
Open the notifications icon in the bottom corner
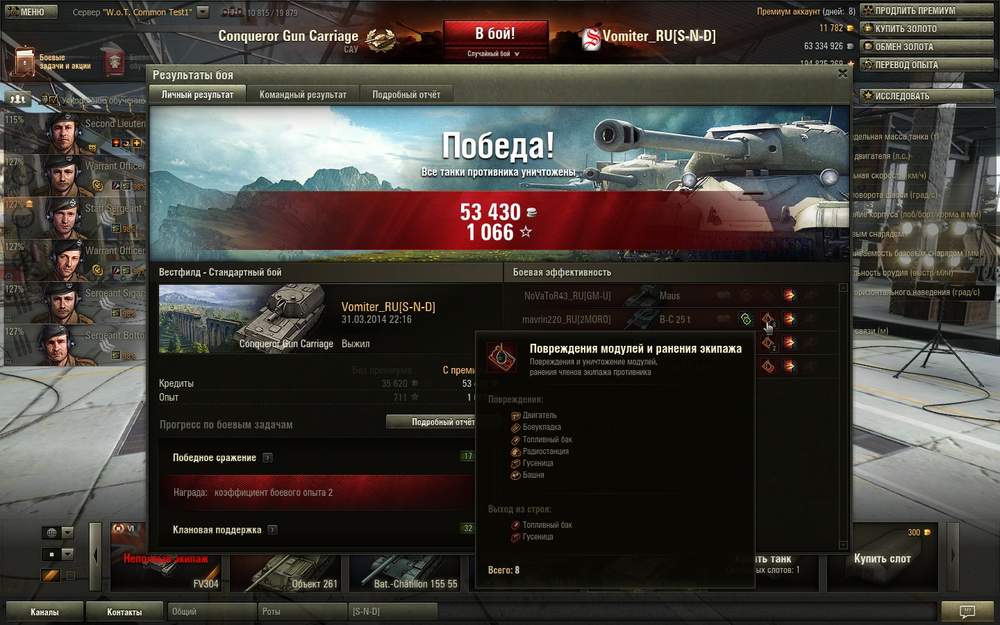pos(967,612)
